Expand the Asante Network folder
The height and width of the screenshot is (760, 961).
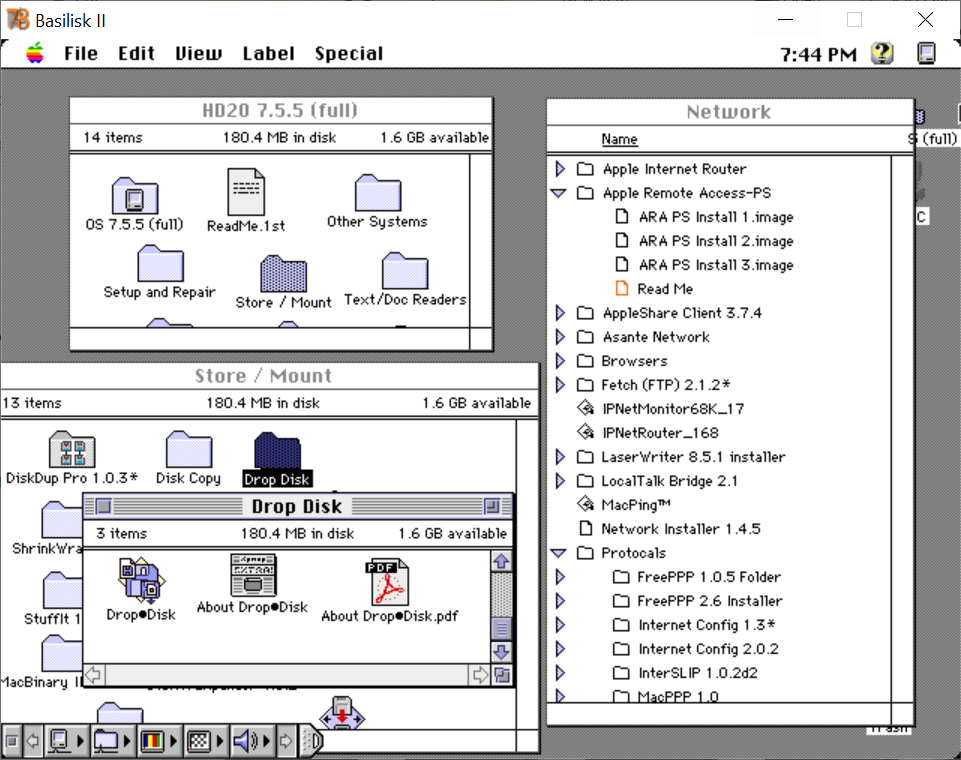pos(560,336)
